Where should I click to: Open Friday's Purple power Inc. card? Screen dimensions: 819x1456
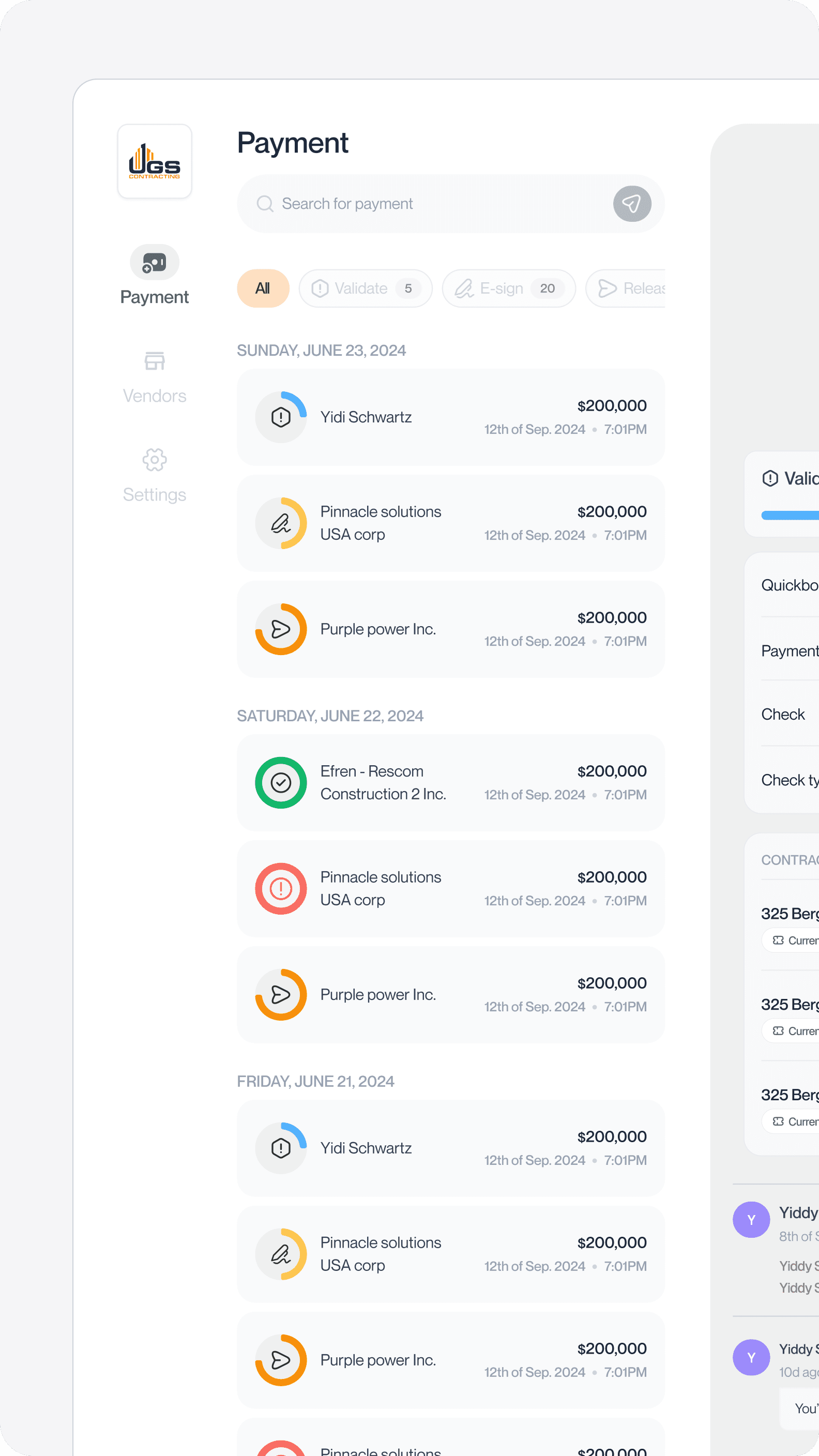click(450, 1360)
